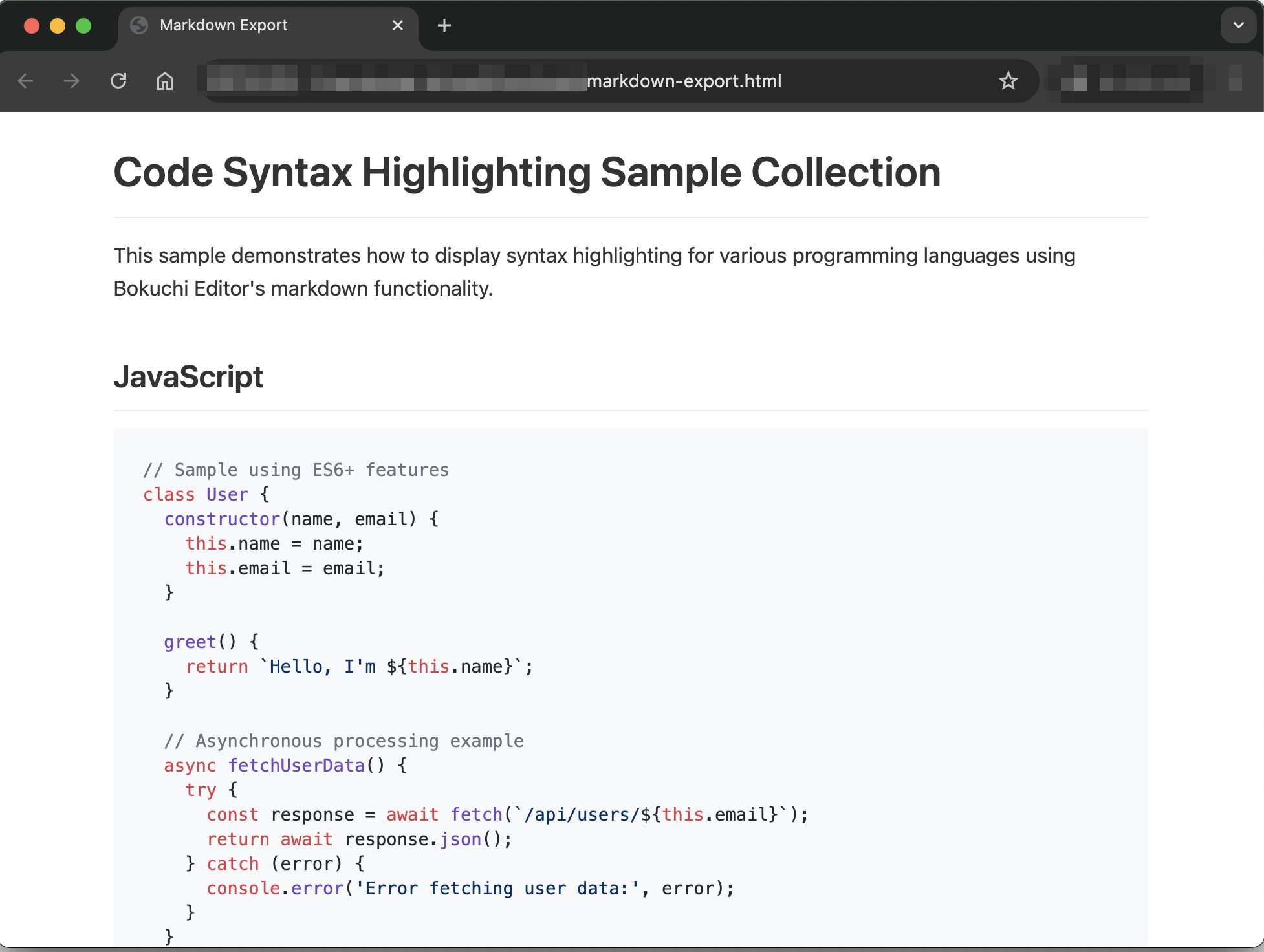Click the Code Syntax Highlighting Sample Collection heading

(527, 172)
